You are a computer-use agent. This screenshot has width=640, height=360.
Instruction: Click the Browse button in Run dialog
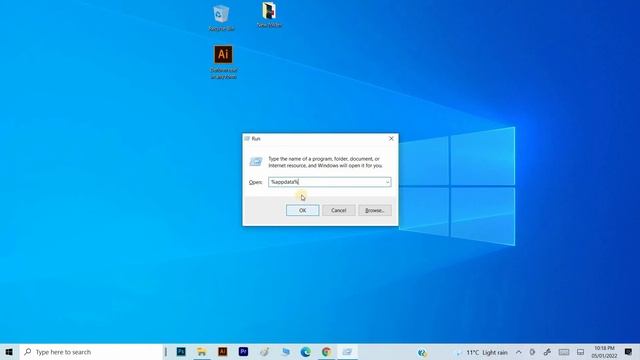(375, 210)
